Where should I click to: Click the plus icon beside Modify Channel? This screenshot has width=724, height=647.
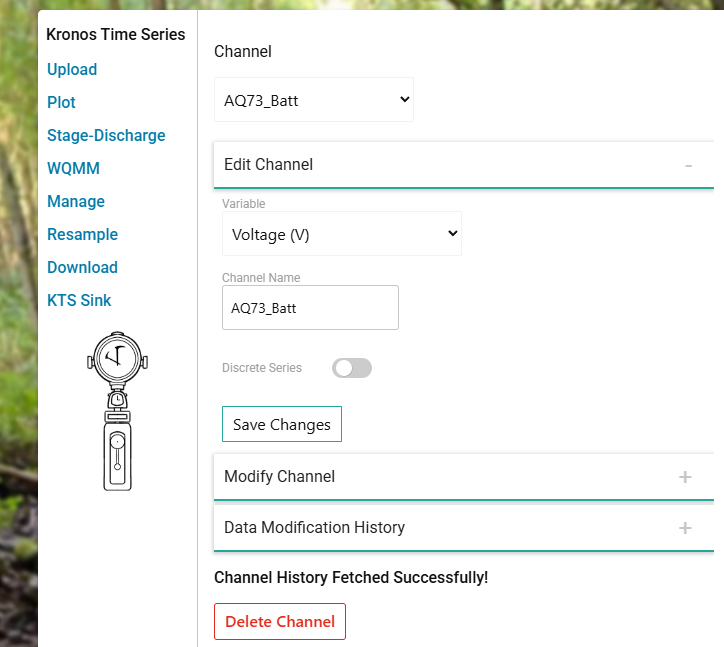pyautogui.click(x=685, y=477)
